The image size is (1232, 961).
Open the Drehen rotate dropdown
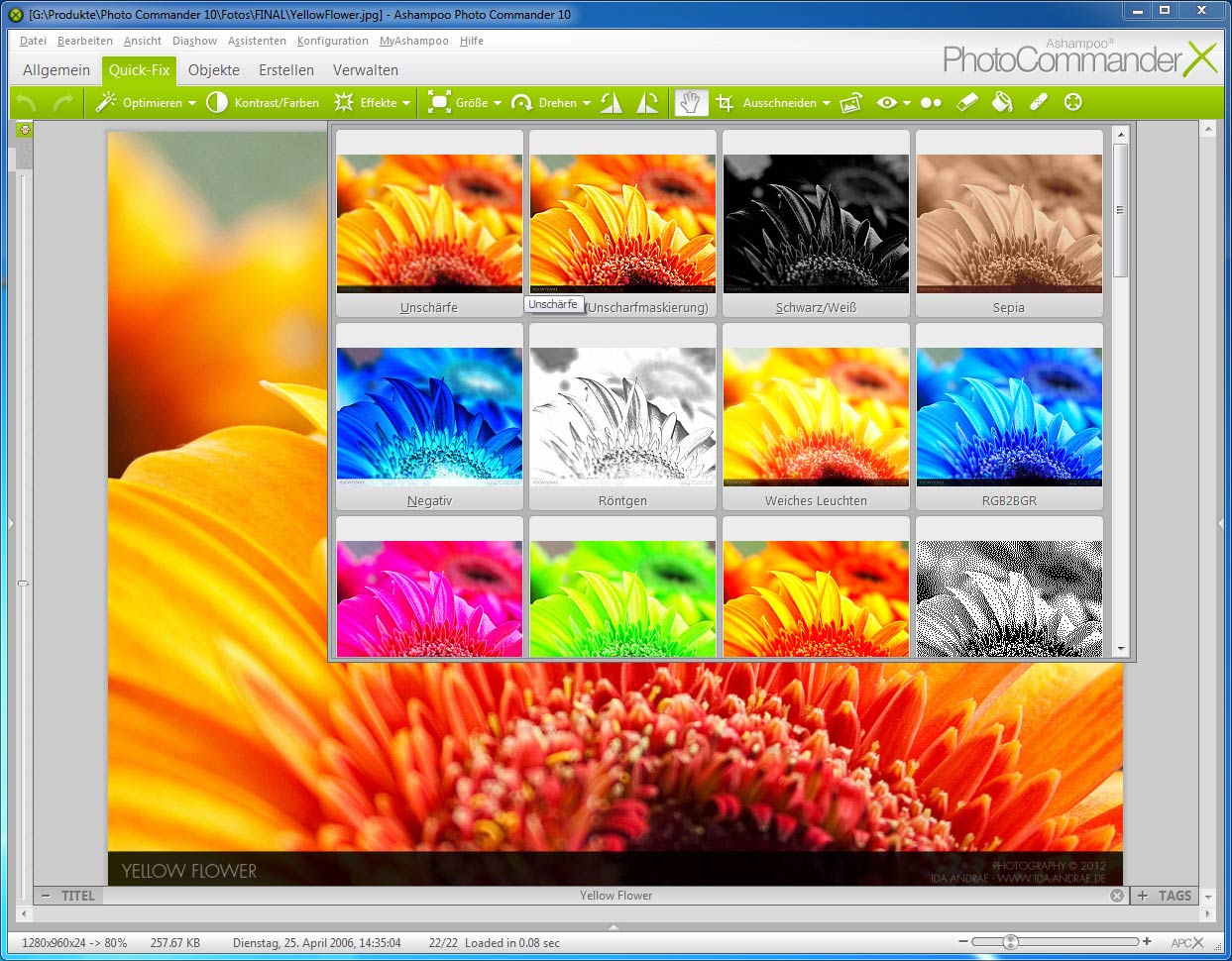[x=587, y=103]
